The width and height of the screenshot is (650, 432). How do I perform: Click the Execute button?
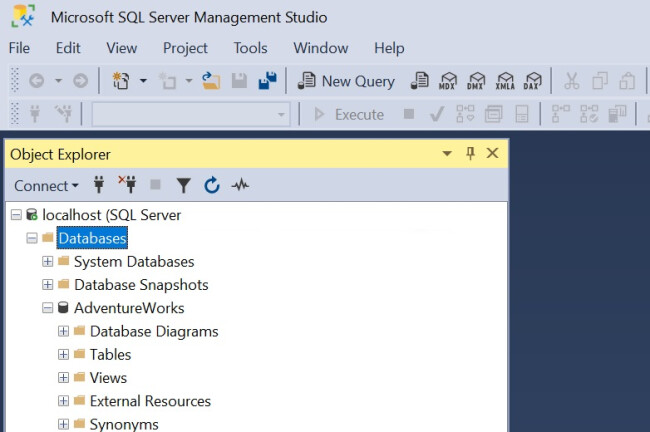[x=349, y=114]
